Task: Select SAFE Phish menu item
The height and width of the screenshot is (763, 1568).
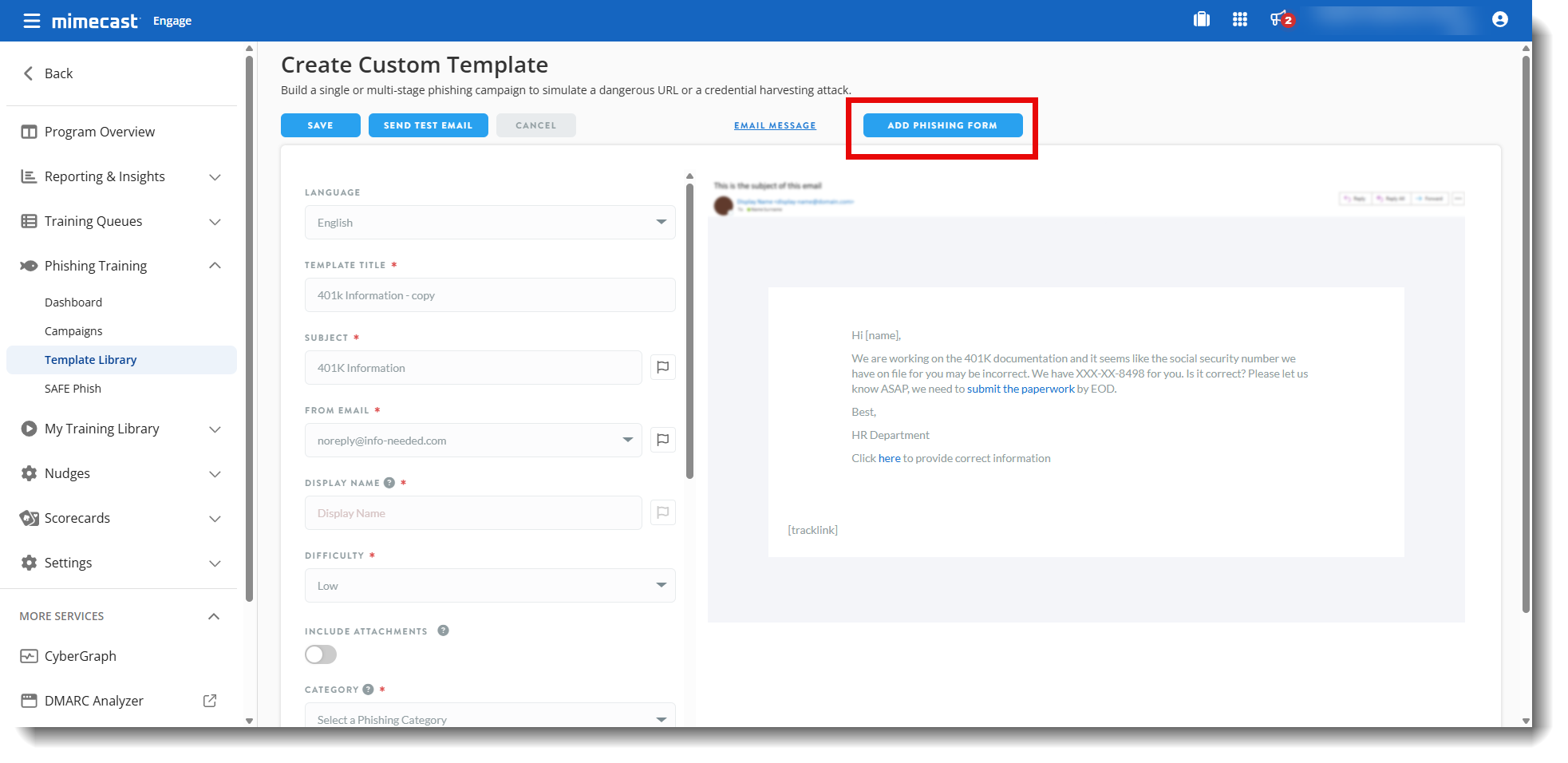Action: coord(73,389)
